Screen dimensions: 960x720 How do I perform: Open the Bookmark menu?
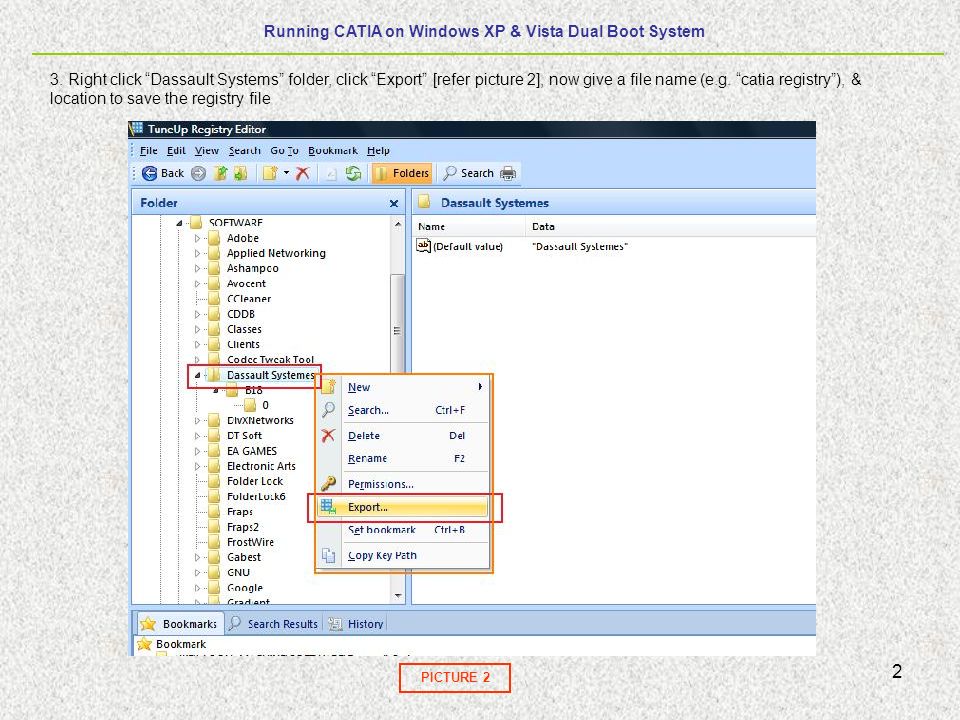[333, 151]
